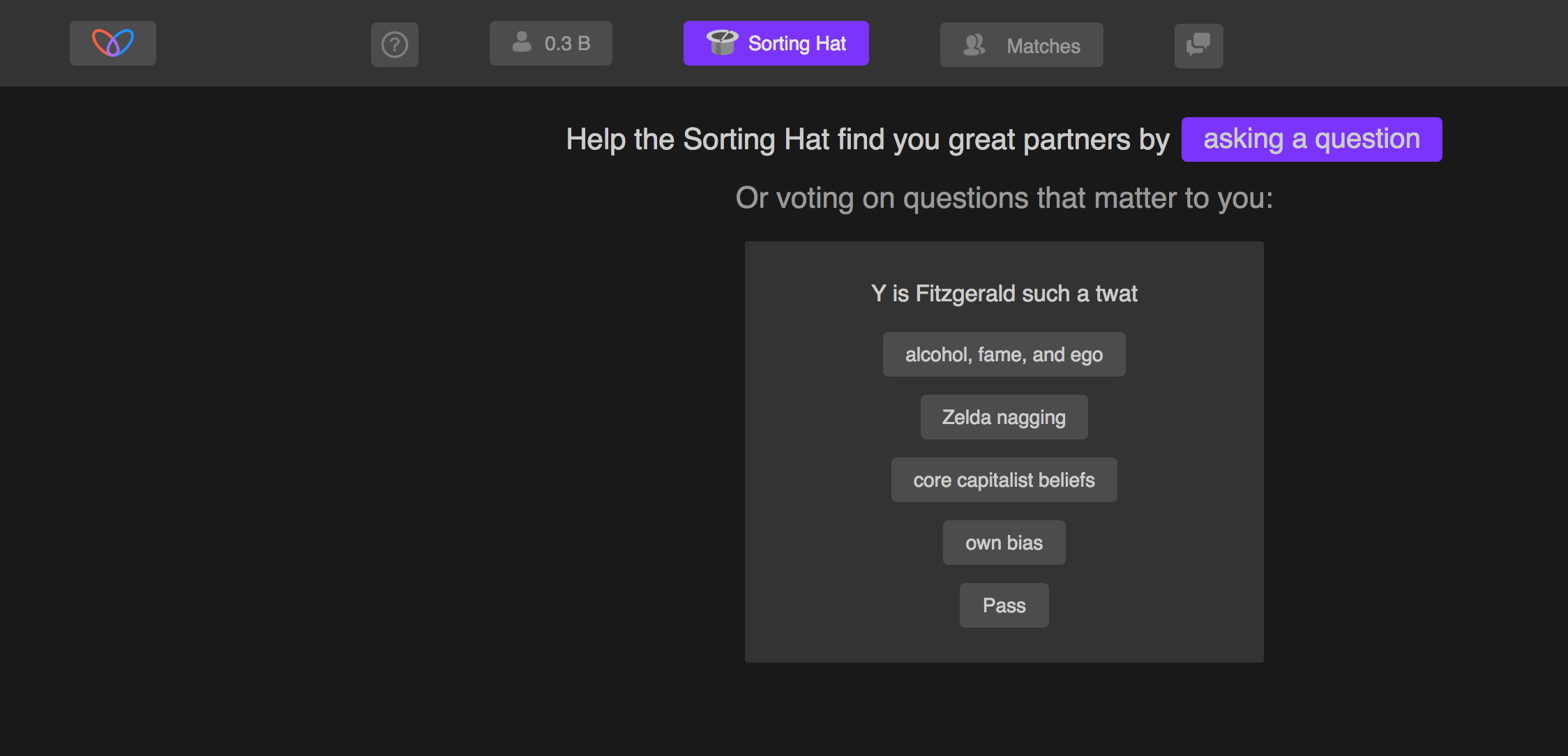Click the 'Y is Fitzgerald such a twat' question
Image resolution: width=1568 pixels, height=756 pixels.
coord(1004,294)
